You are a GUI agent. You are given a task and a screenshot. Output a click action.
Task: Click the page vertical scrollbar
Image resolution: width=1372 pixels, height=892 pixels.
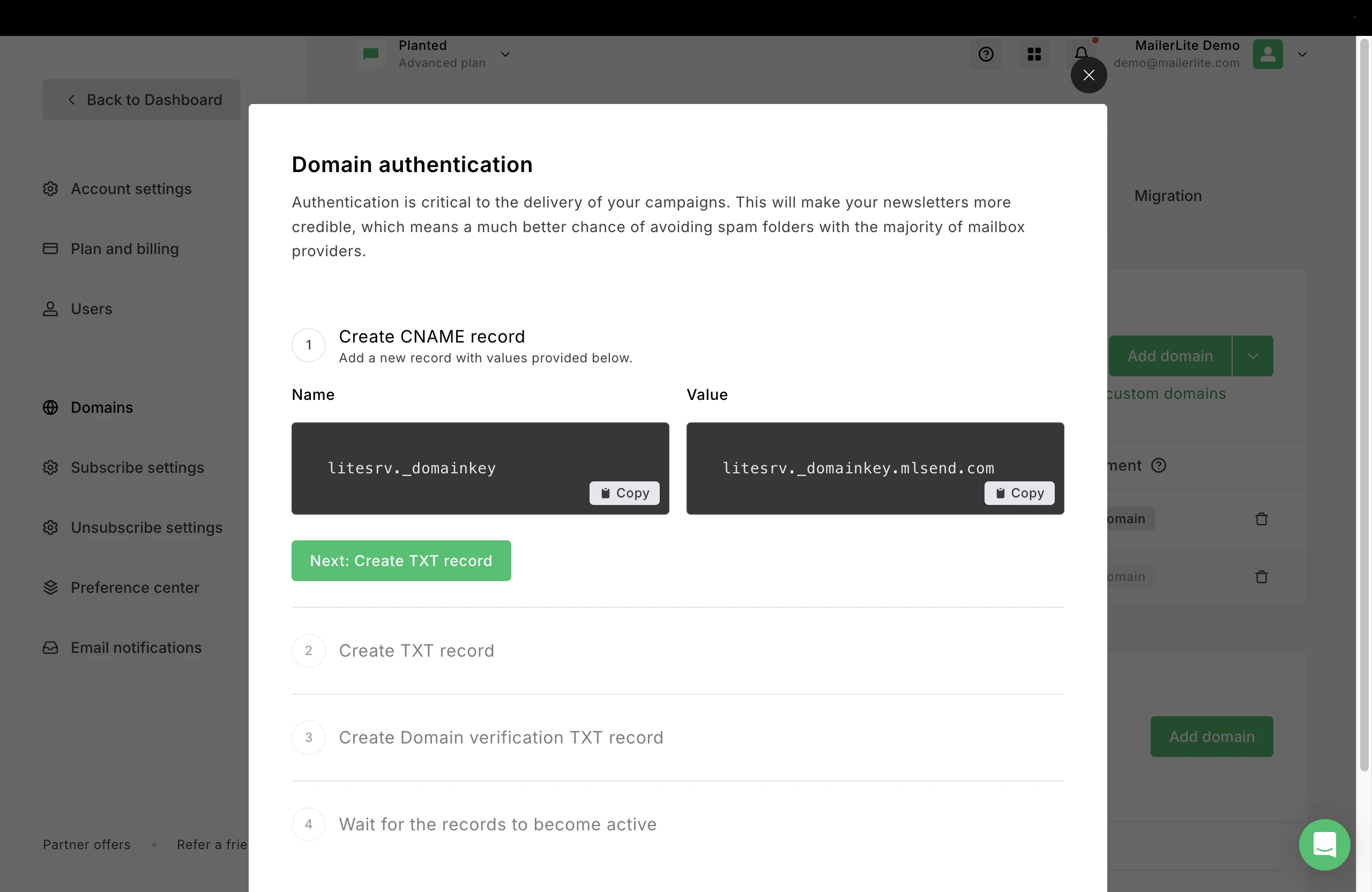coord(1364,404)
